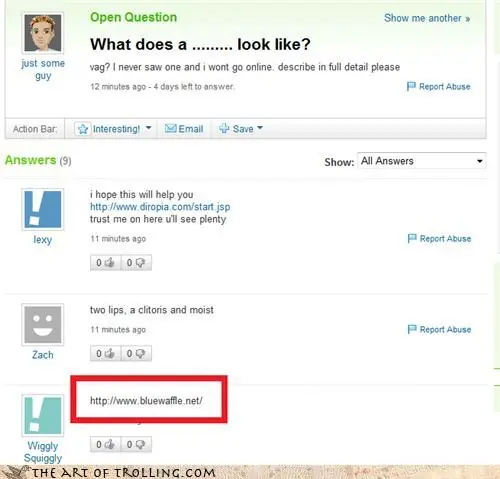The height and width of the screenshot is (479, 500).
Task: Click the star icon beside Interesting!
Action: click(x=83, y=129)
